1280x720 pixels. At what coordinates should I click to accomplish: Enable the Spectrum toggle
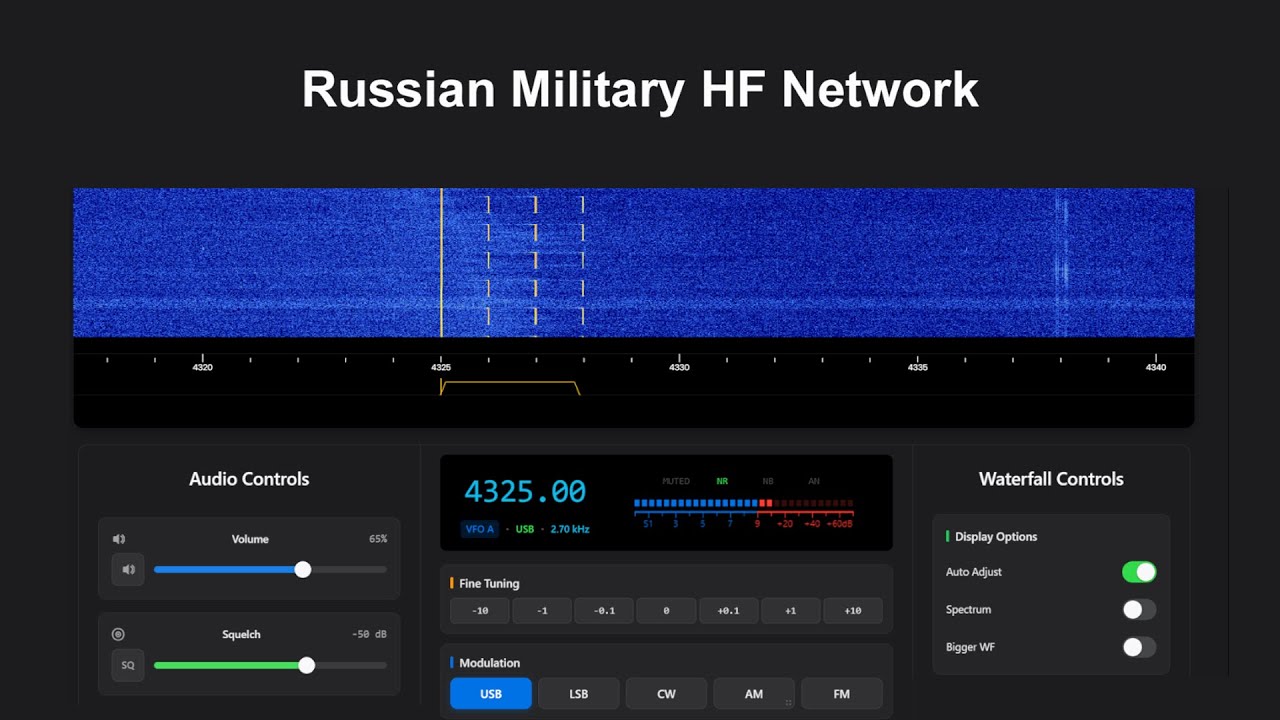coord(1139,609)
